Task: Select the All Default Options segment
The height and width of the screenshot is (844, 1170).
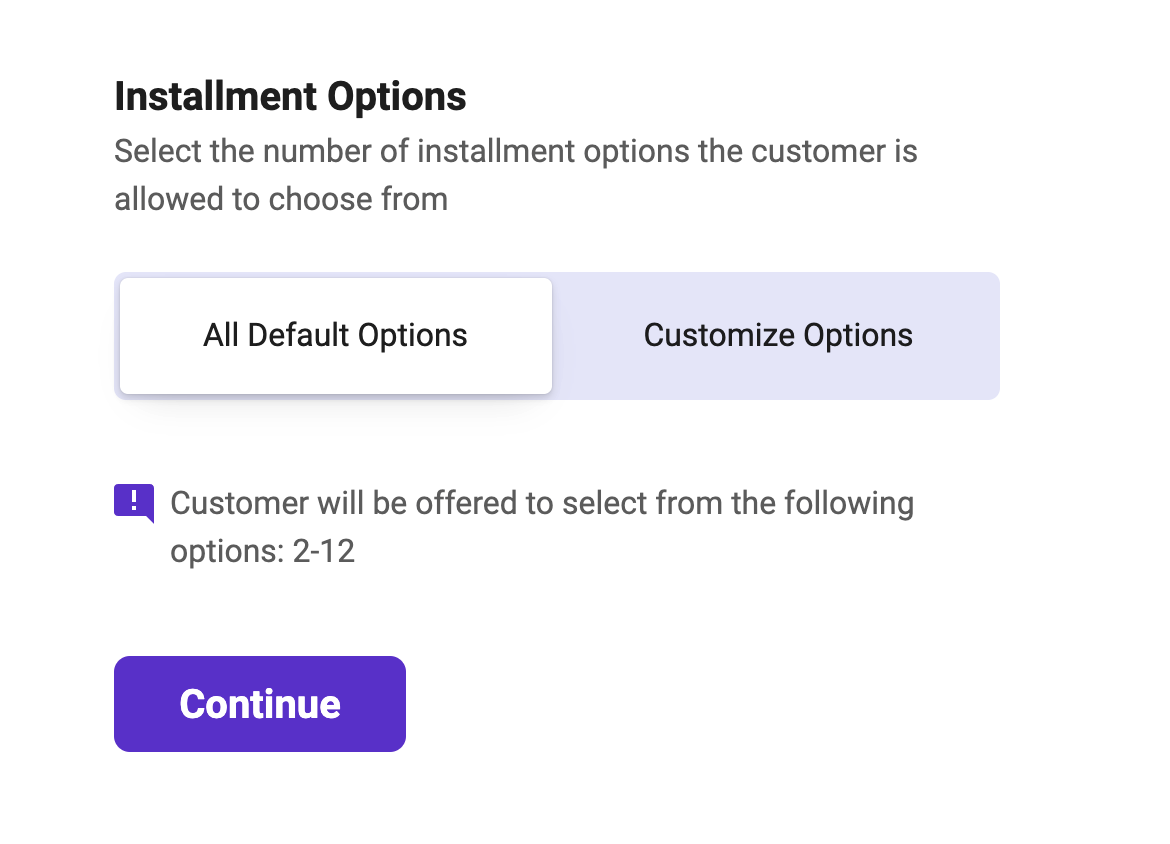Action: [x=336, y=336]
